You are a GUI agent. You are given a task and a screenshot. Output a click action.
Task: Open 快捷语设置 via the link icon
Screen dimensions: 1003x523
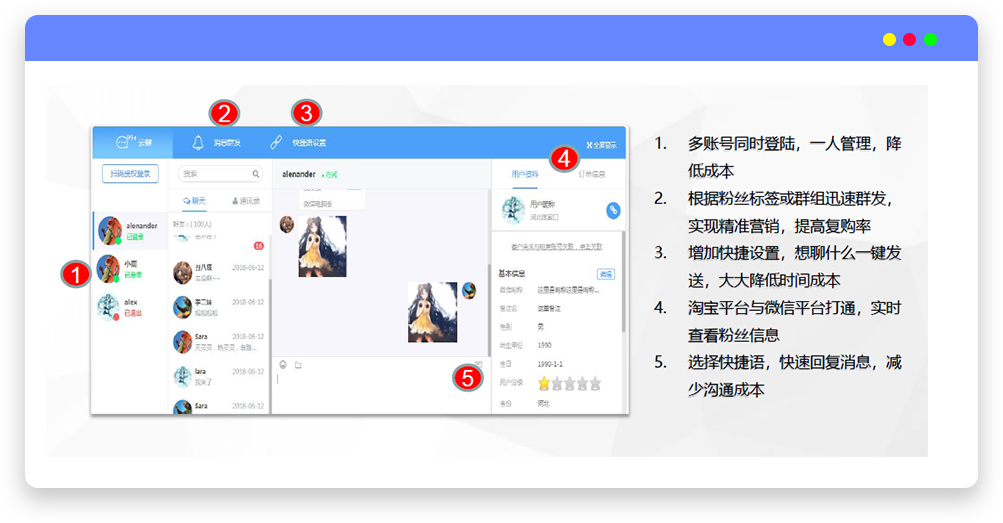276,143
